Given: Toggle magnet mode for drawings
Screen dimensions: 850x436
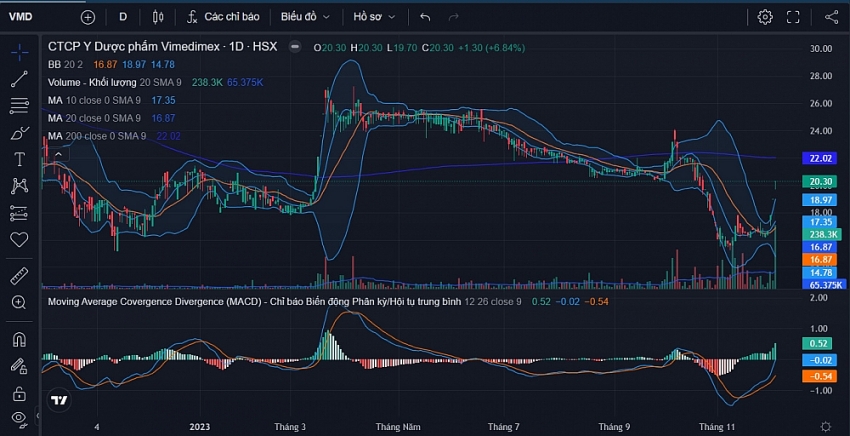Looking at the screenshot, I should 19,340.
